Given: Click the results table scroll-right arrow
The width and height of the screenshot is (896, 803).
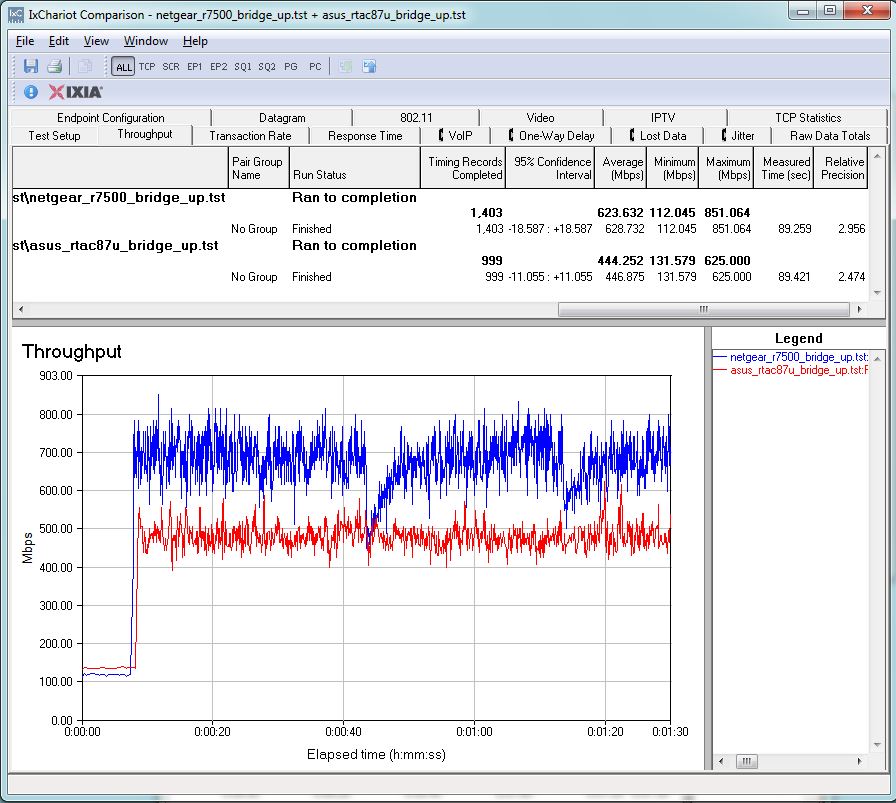Looking at the screenshot, I should (859, 309).
